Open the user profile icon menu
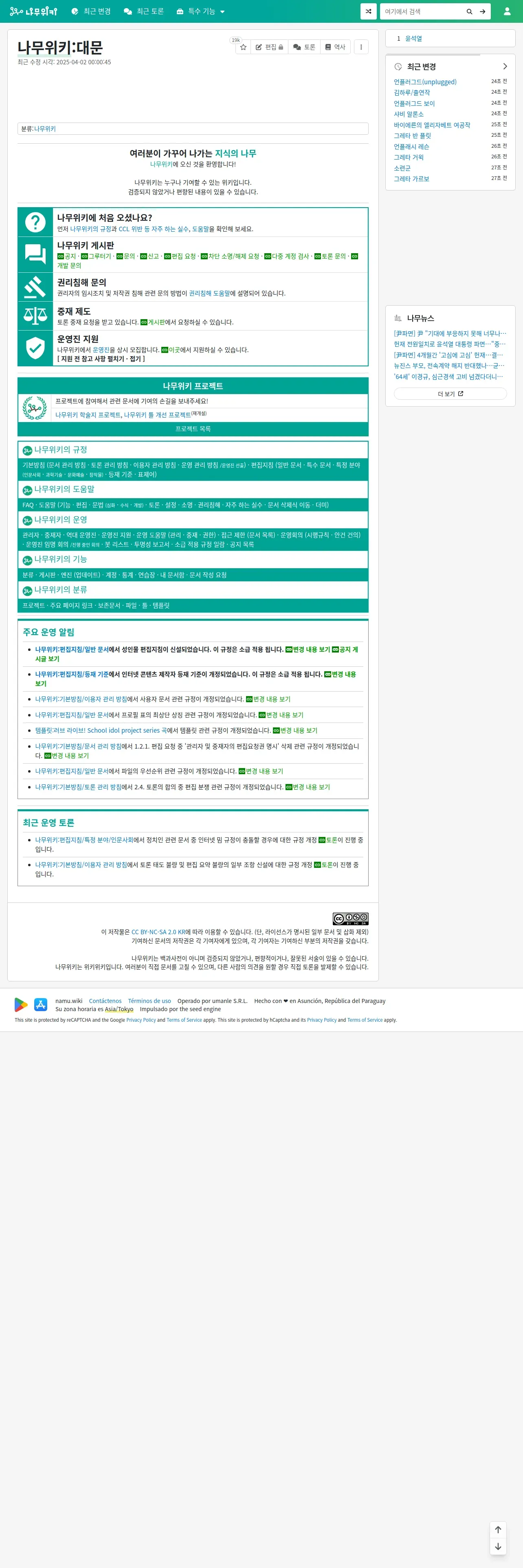Screen dimensions: 523x1568 pyautogui.click(x=507, y=11)
